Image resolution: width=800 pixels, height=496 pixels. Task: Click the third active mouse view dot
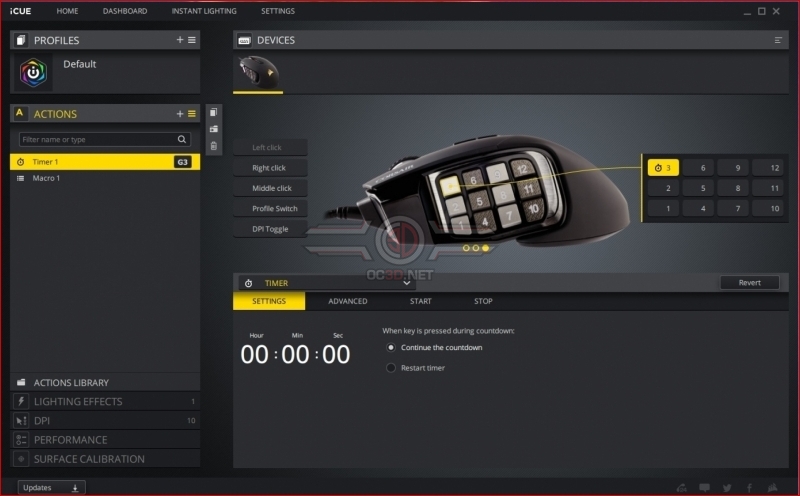point(485,248)
